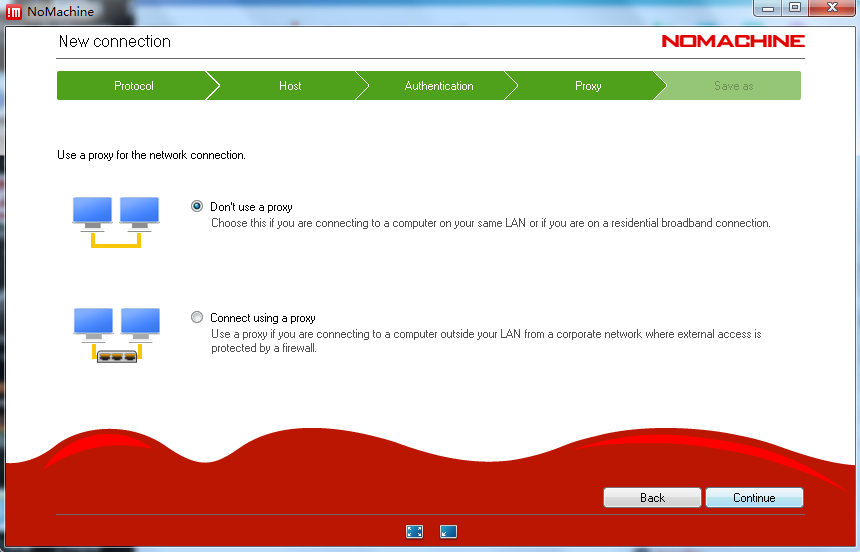The height and width of the screenshot is (552, 860).
Task: Minimize the NoMachine window
Action: point(768,8)
